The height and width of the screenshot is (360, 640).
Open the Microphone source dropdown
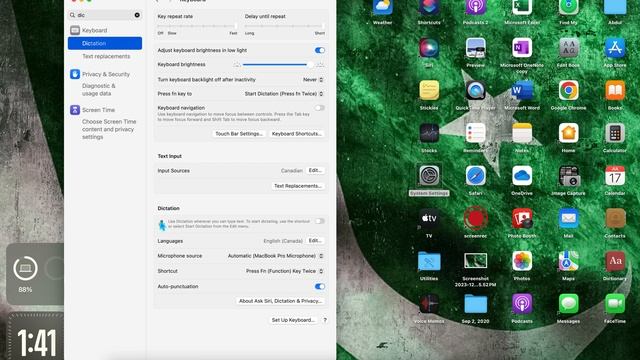pos(276,256)
